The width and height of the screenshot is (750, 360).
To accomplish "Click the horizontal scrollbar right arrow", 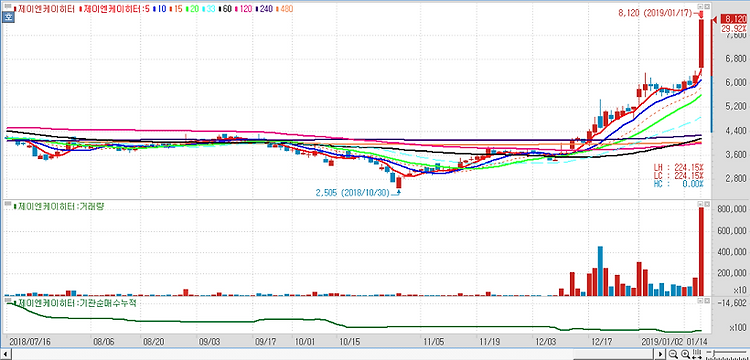I will coord(661,354).
